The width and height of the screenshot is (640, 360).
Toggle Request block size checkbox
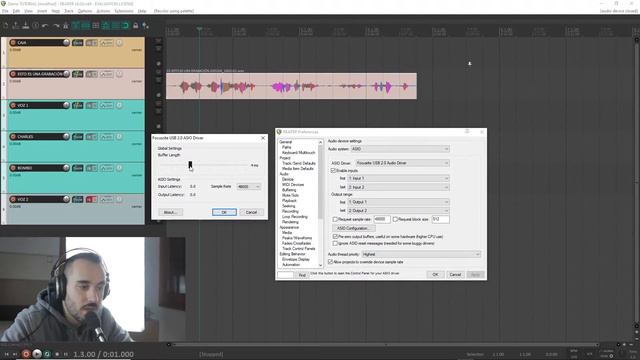point(395,220)
